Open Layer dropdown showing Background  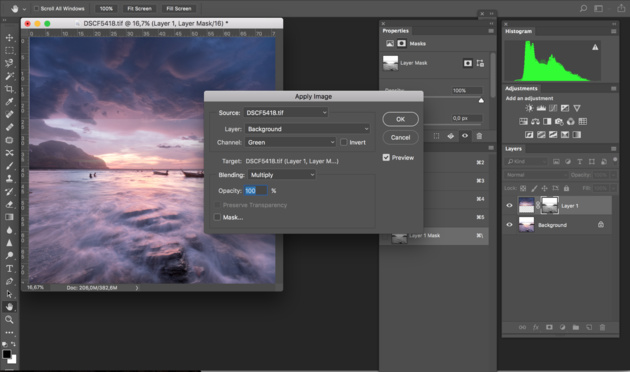307,129
